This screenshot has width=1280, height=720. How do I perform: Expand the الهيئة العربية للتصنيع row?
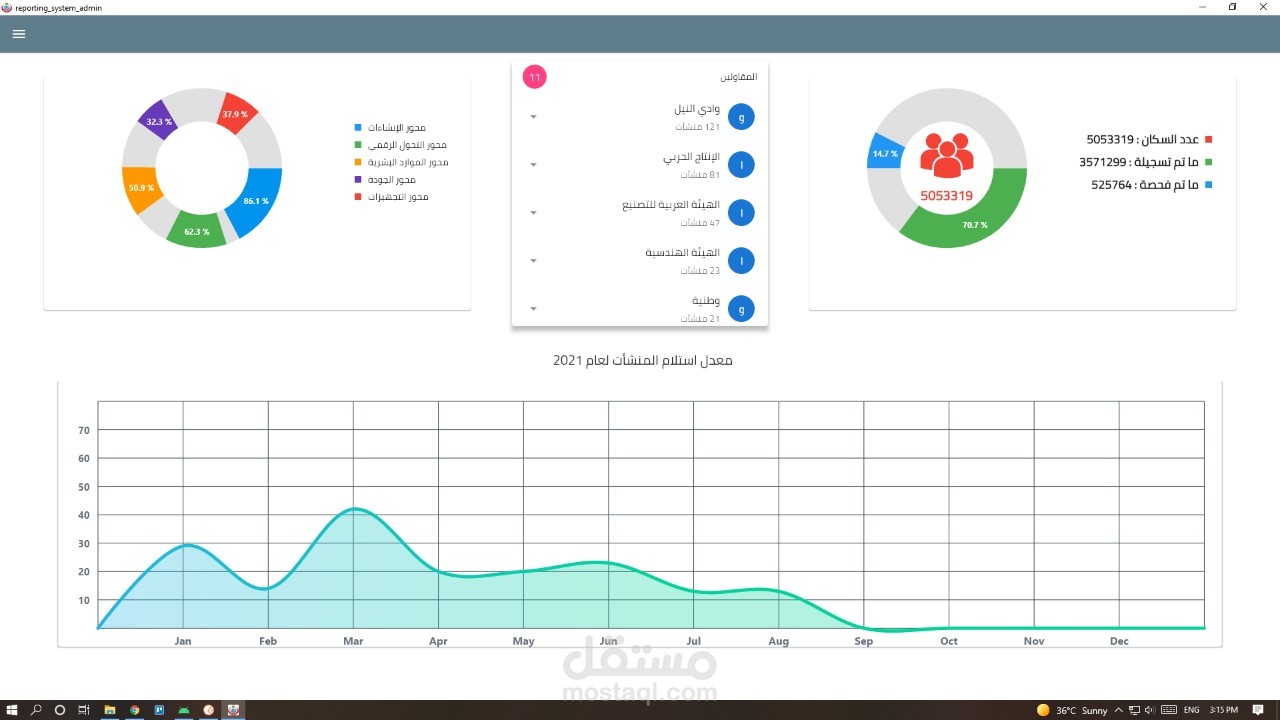533,213
